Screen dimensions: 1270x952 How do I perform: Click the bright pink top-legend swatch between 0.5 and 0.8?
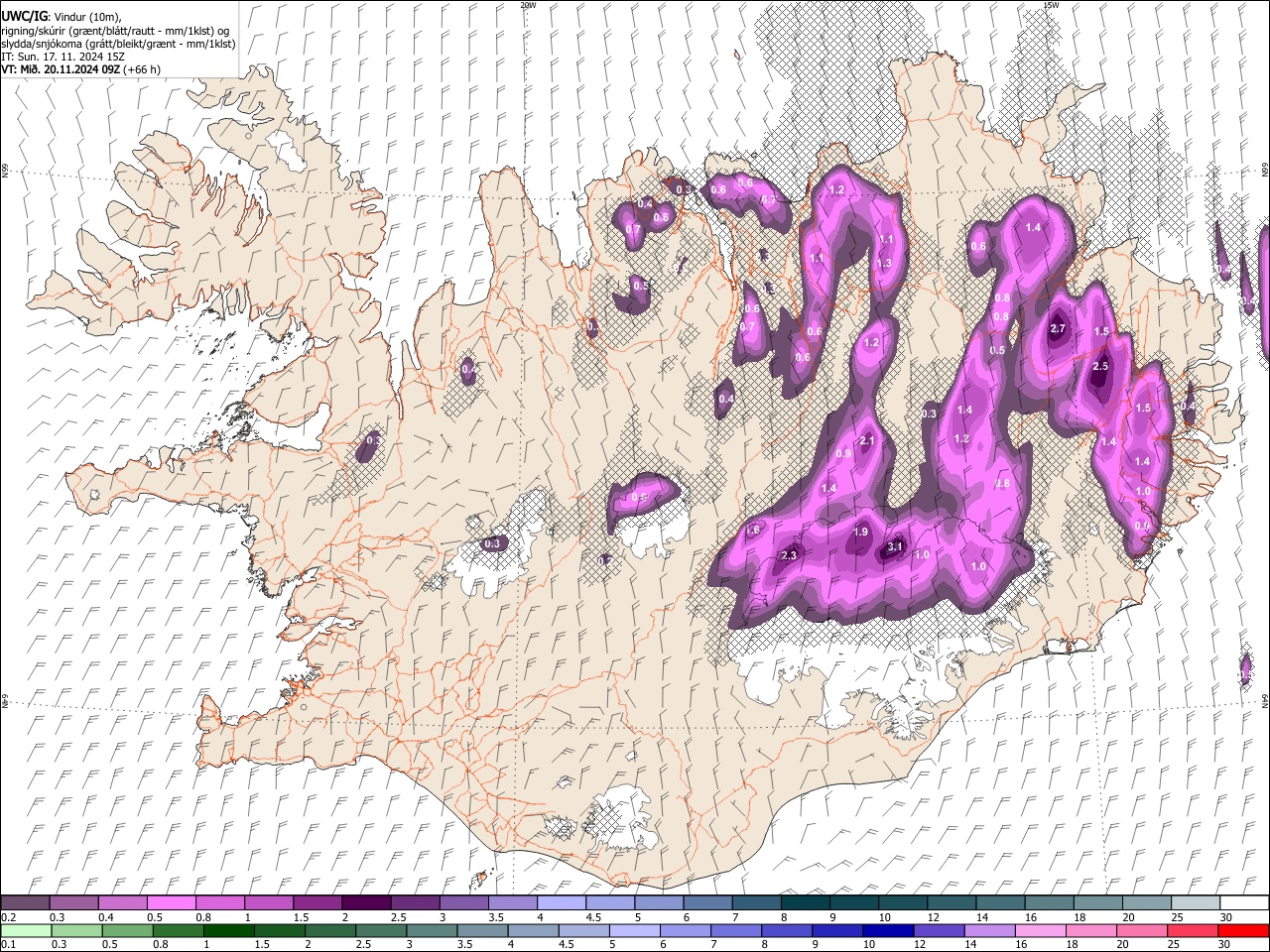(x=171, y=902)
